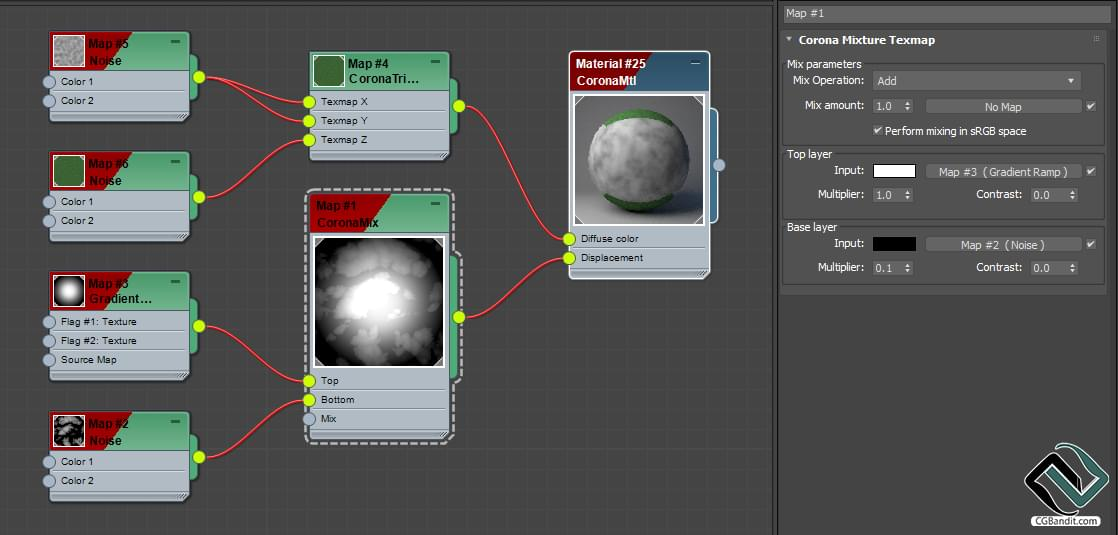The height and width of the screenshot is (535, 1118).
Task: Adjust the Top layer Contrast spinner
Action: 1072,195
